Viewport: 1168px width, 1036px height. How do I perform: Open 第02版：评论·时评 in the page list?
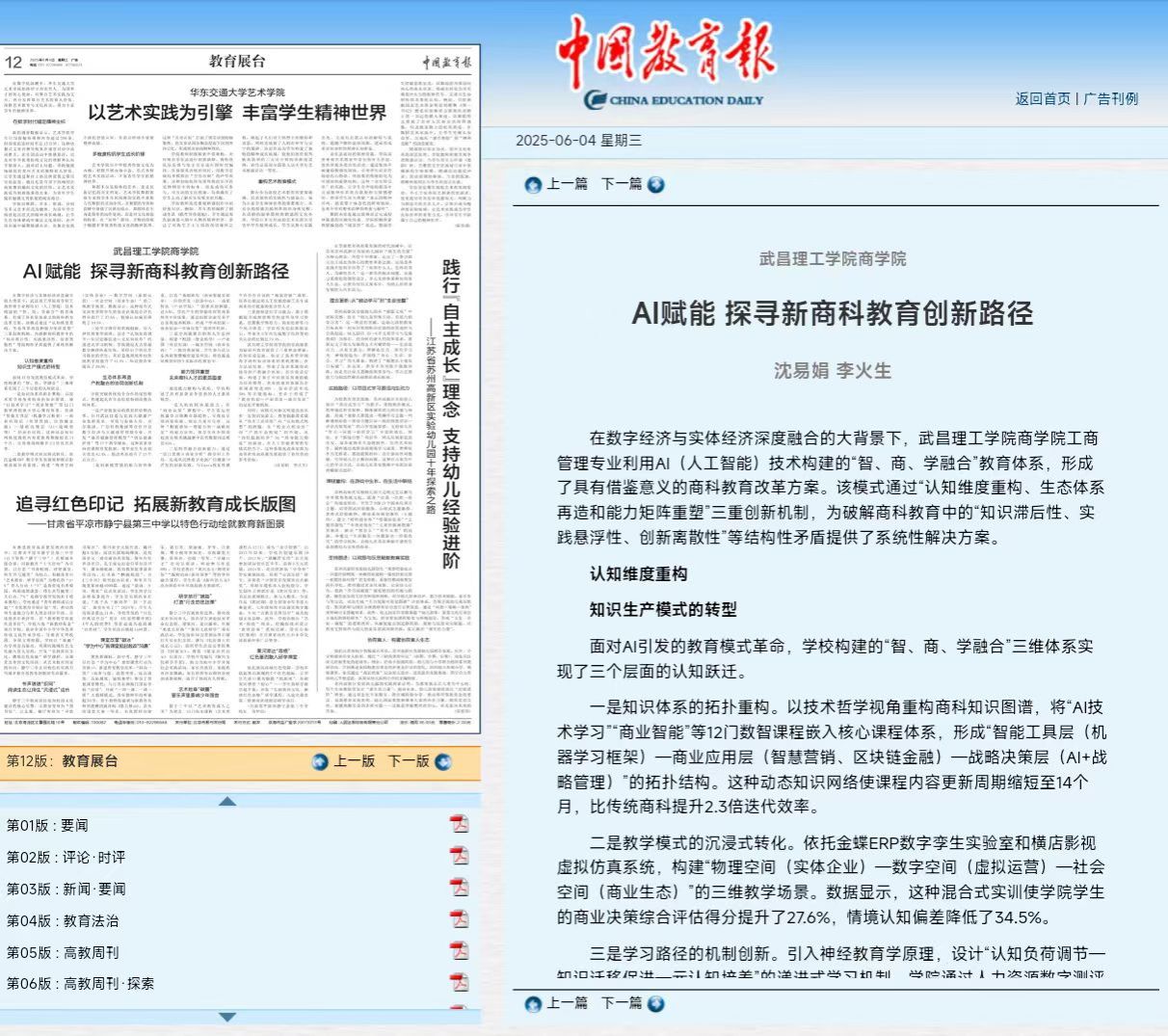(x=66, y=857)
